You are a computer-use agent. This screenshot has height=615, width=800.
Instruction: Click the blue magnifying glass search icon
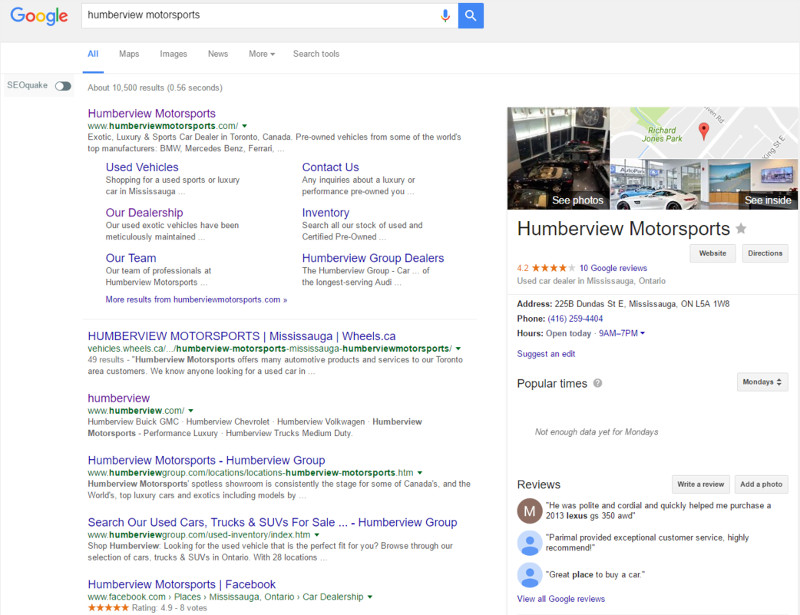470,16
